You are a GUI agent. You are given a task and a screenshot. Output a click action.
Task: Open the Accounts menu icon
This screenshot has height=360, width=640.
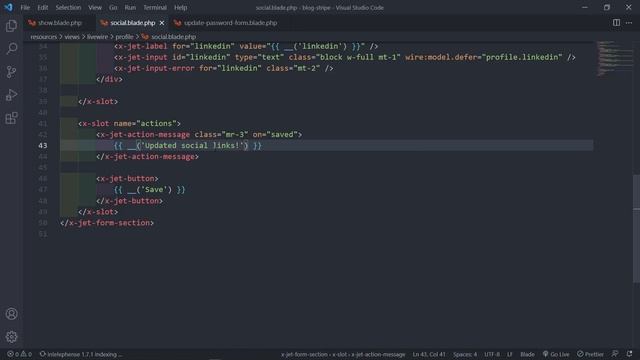tap(11, 313)
